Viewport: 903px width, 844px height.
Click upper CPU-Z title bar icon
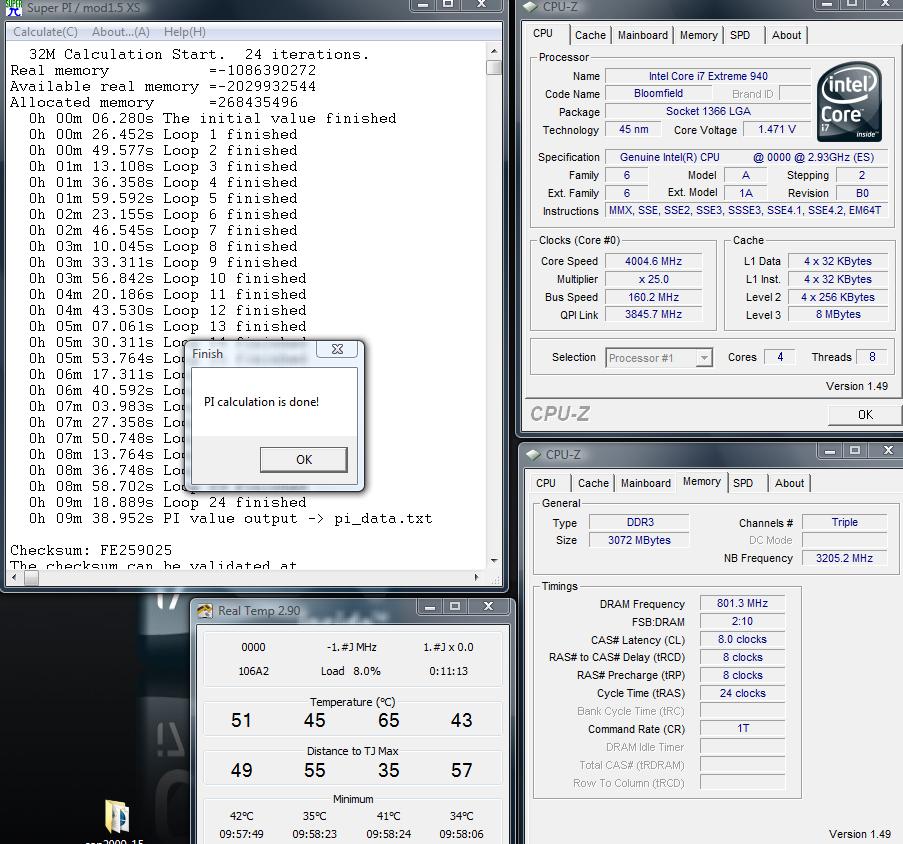pos(530,7)
